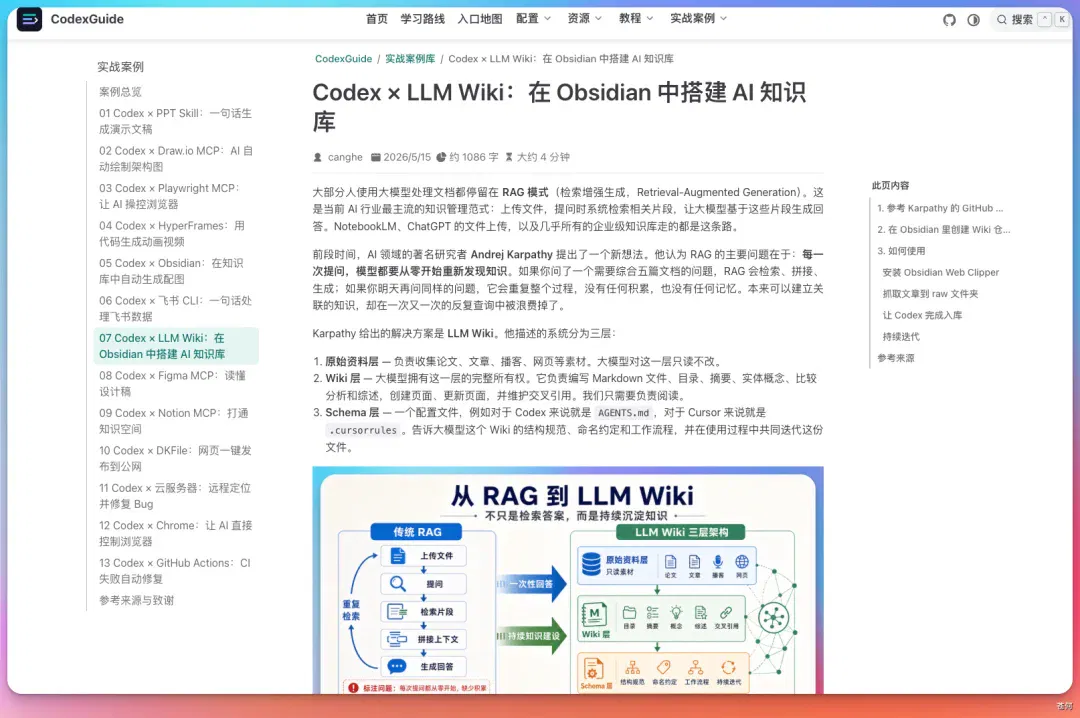Viewport: 1080px width, 718px height.
Task: Jump to 抓取文章到 raw 文件夹 section
Action: 931,294
